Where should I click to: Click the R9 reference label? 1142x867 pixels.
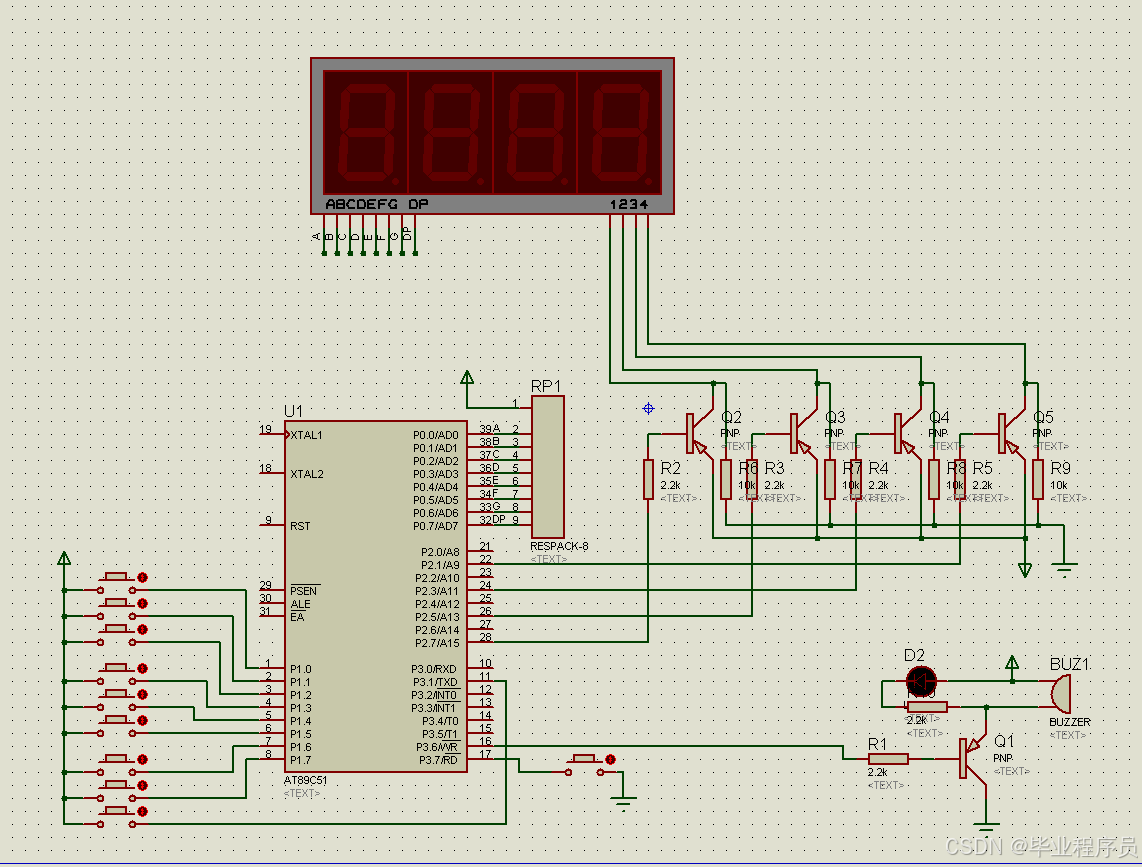1060,468
